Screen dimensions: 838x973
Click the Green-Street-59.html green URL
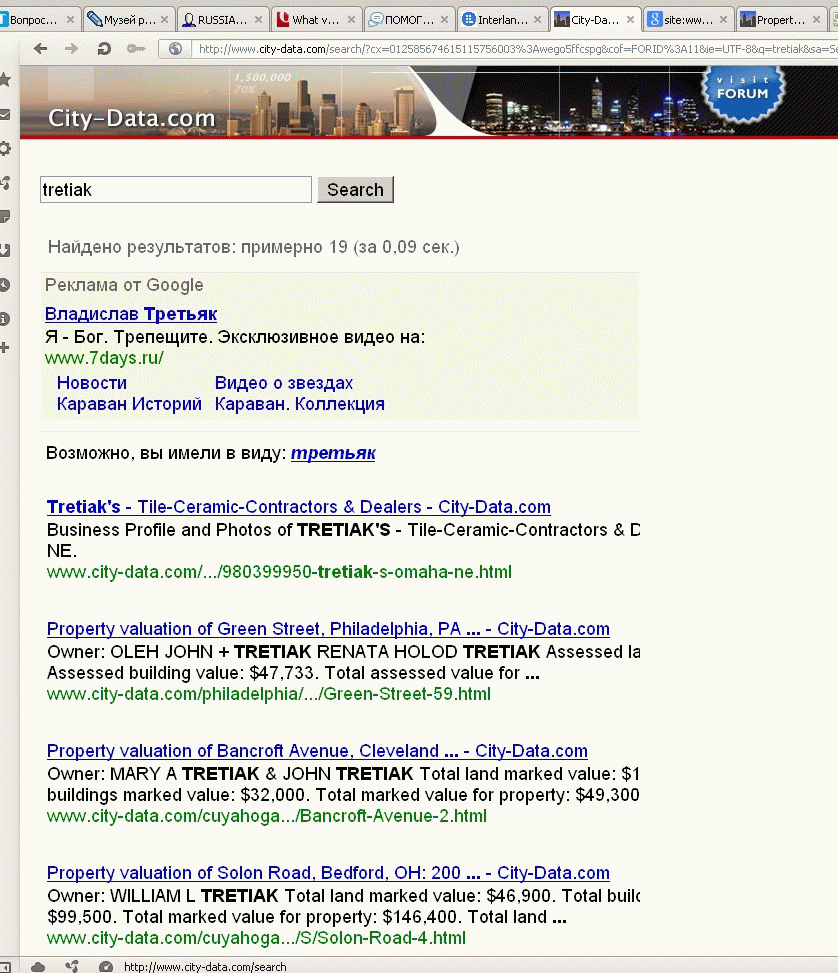pyautogui.click(x=269, y=694)
